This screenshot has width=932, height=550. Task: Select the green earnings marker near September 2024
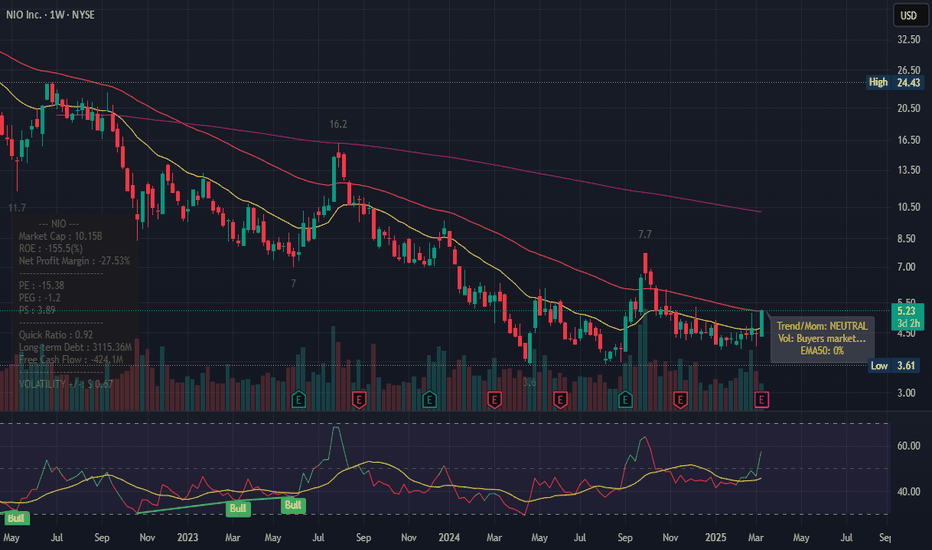point(625,400)
